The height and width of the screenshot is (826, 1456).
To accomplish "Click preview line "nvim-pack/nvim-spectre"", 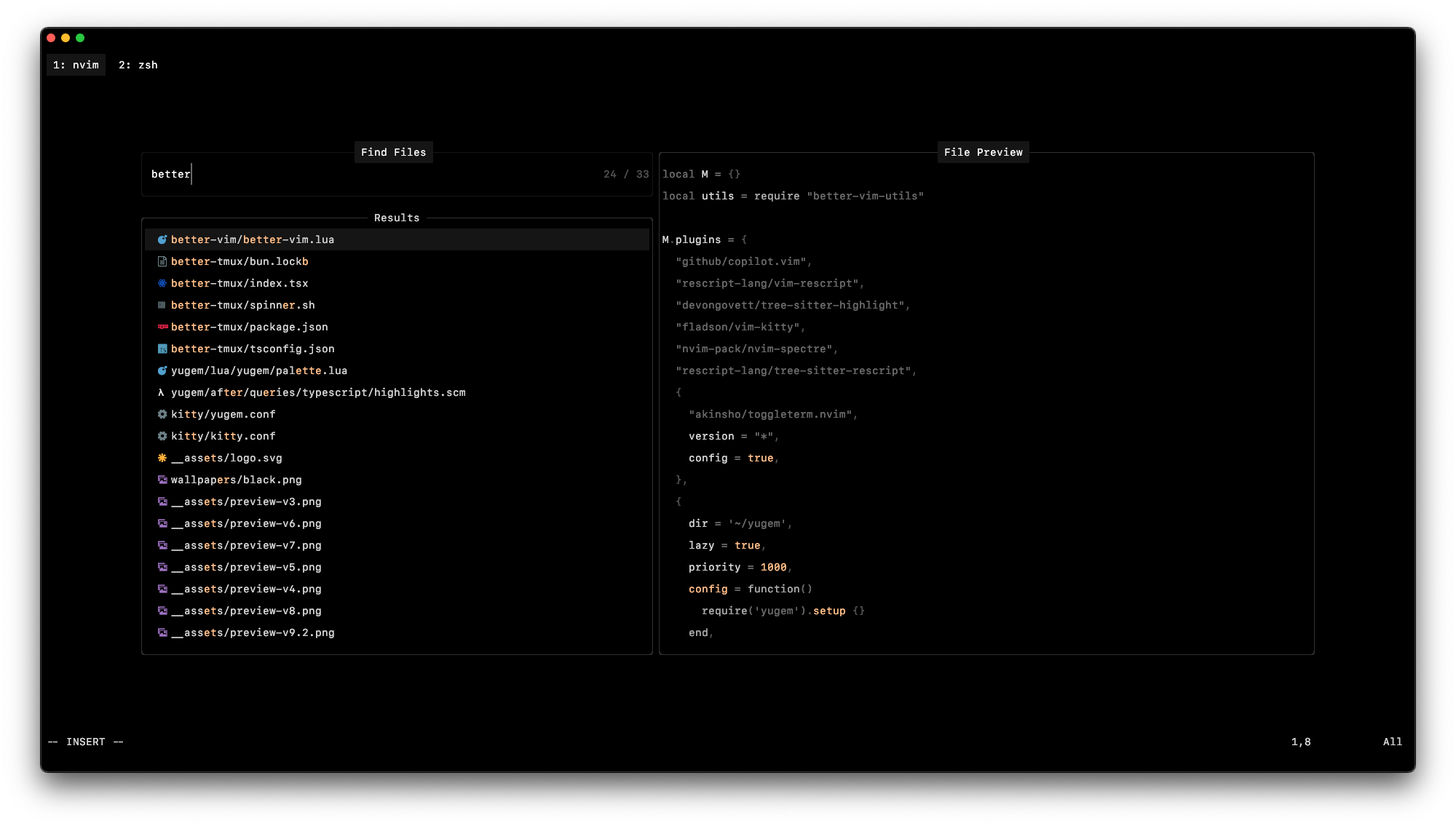I will (756, 349).
